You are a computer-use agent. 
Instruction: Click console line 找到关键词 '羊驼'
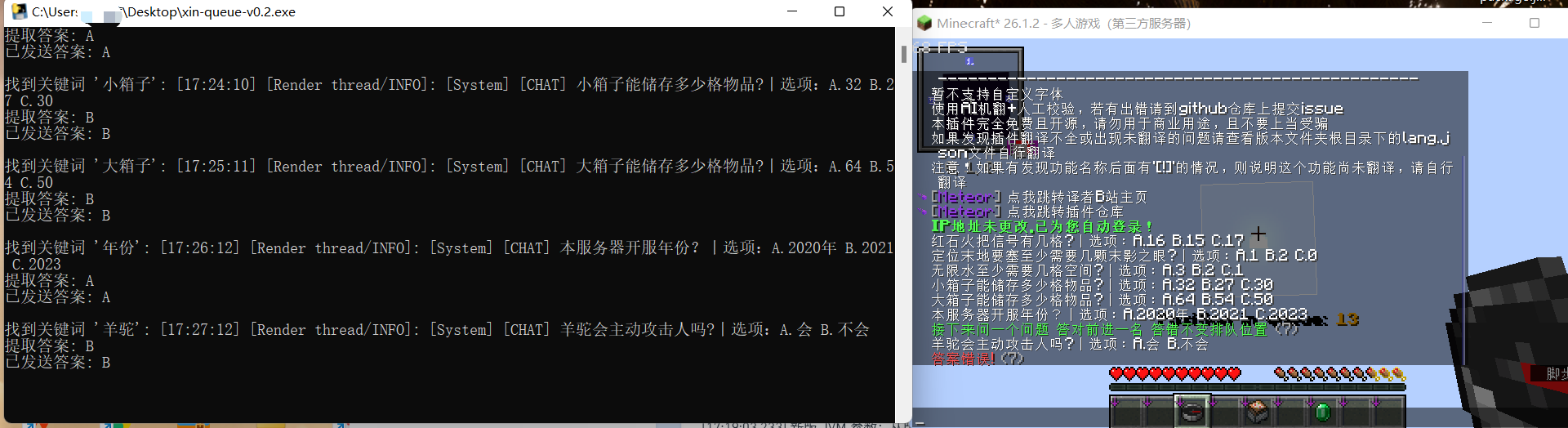pos(437,329)
